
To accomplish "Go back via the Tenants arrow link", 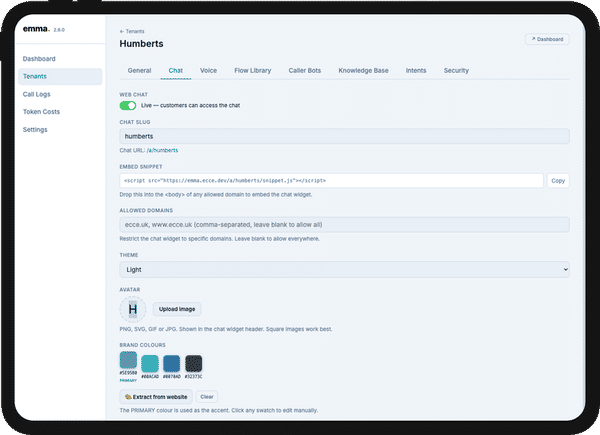I will 132,31.
